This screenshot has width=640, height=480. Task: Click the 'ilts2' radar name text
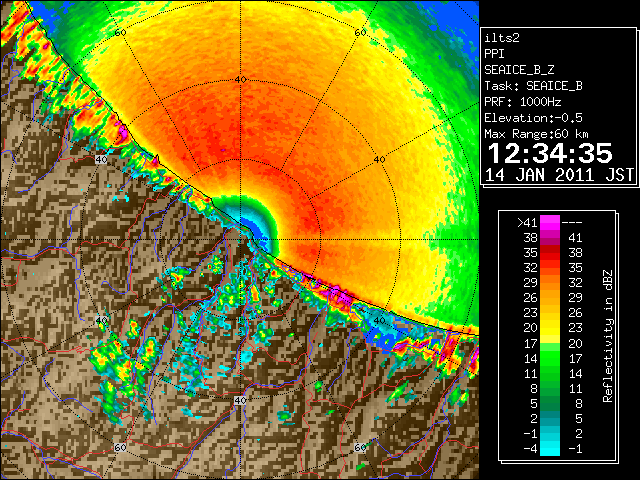[x=502, y=38]
